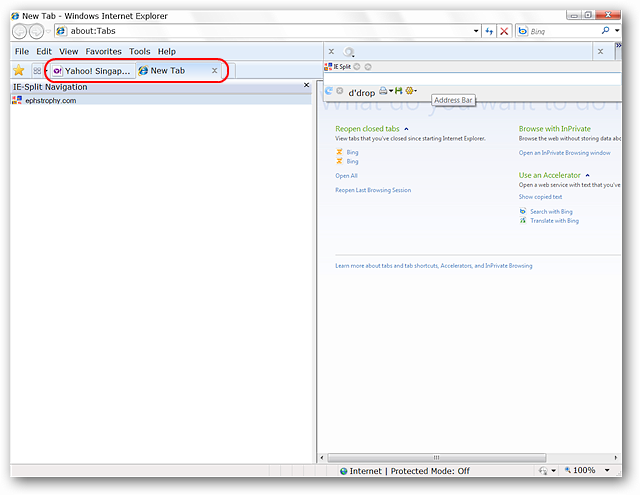The image size is (640, 495).
Task: Open the File menu
Action: click(22, 51)
